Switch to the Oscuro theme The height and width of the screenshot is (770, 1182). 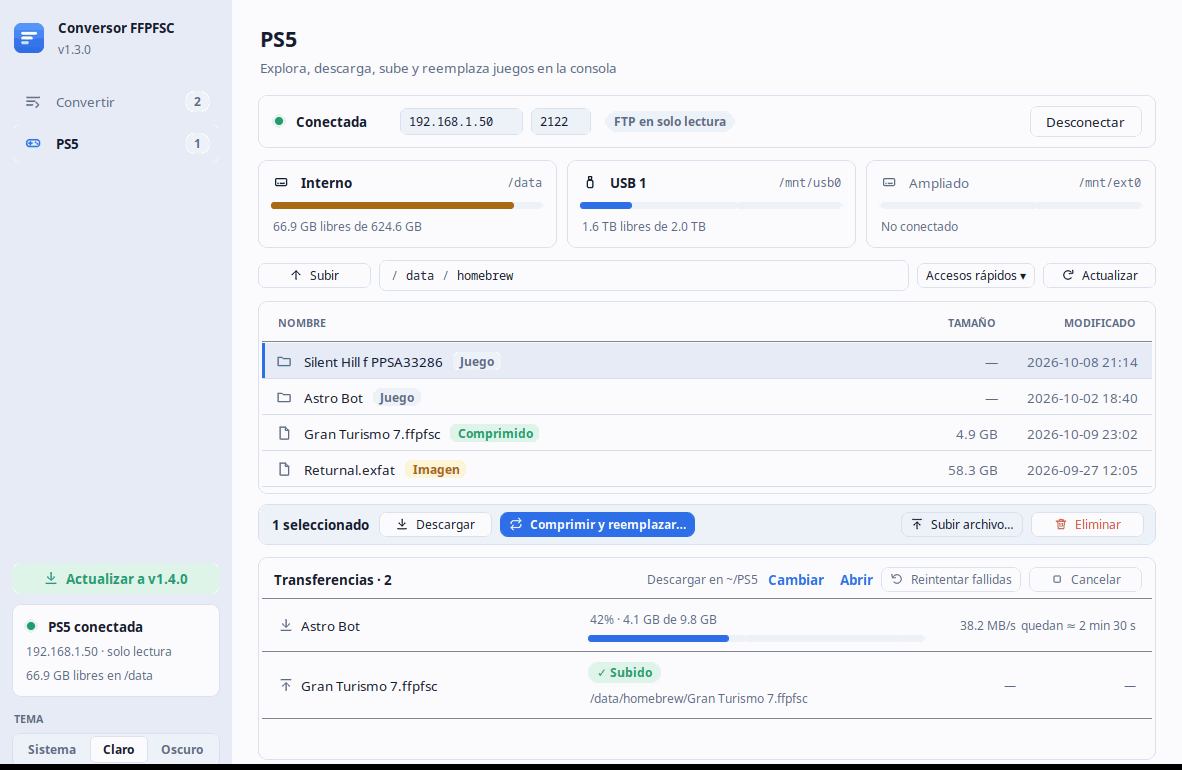pos(182,749)
